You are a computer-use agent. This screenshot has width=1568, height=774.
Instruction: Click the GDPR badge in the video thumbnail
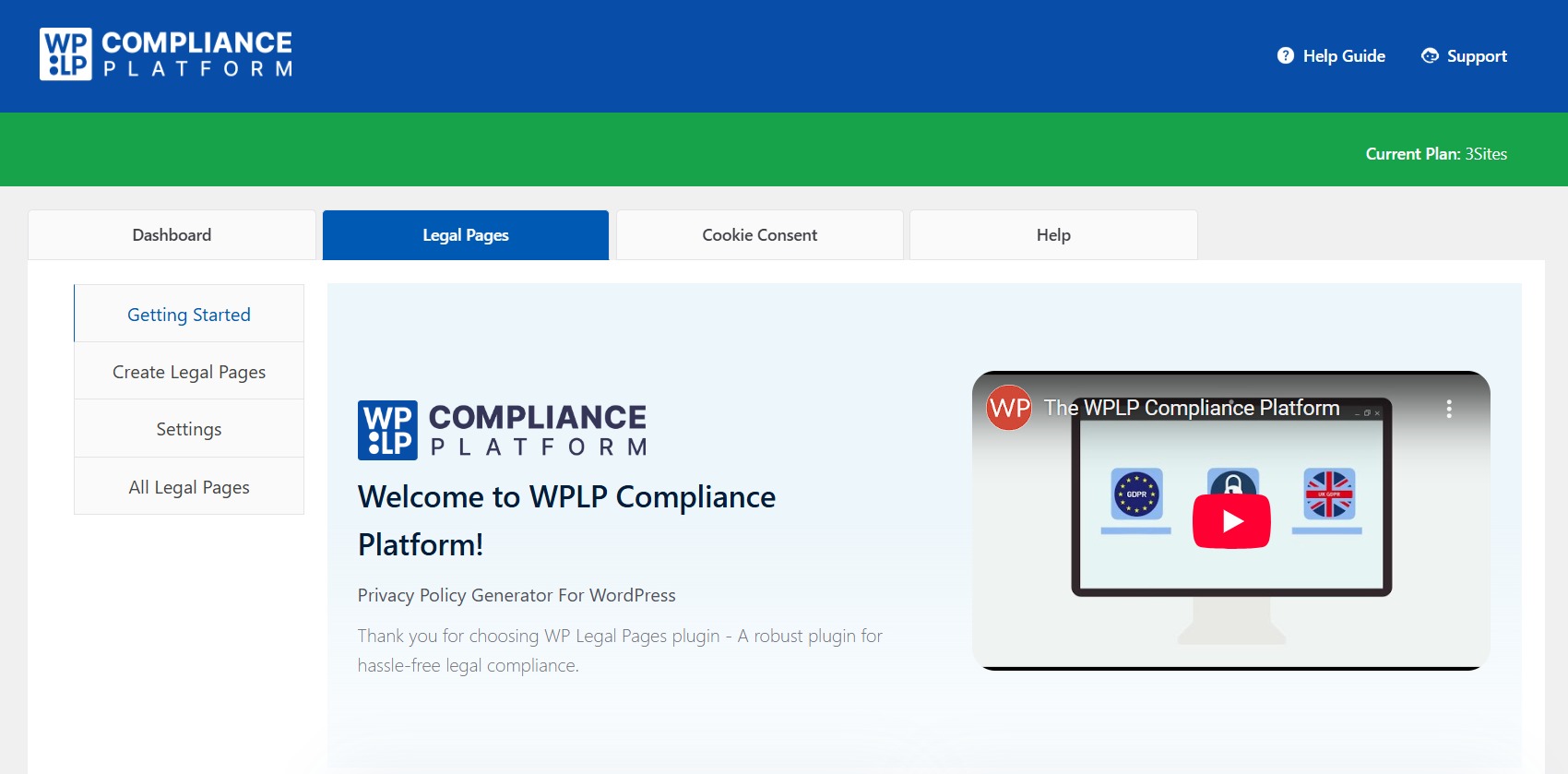tap(1136, 494)
